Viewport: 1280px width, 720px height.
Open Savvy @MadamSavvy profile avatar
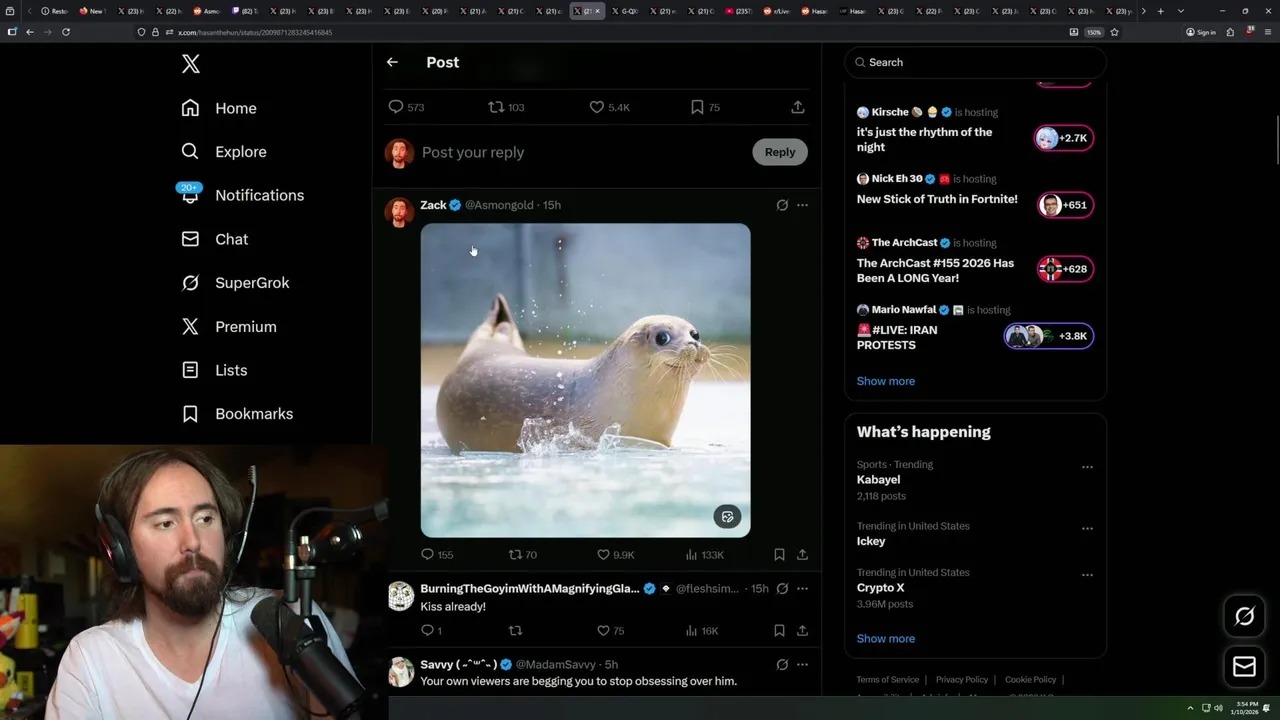coord(401,672)
